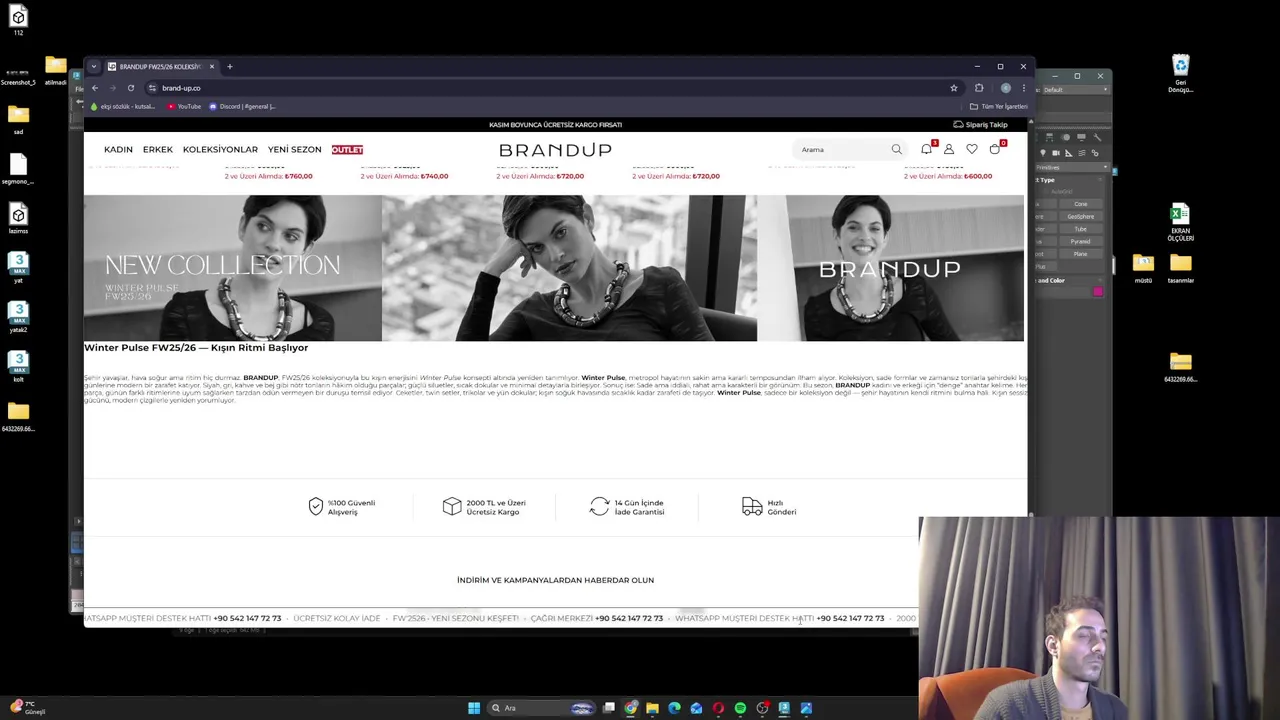The image size is (1280, 720).
Task: Open Chrome three-dot menu
Action: click(x=1023, y=88)
